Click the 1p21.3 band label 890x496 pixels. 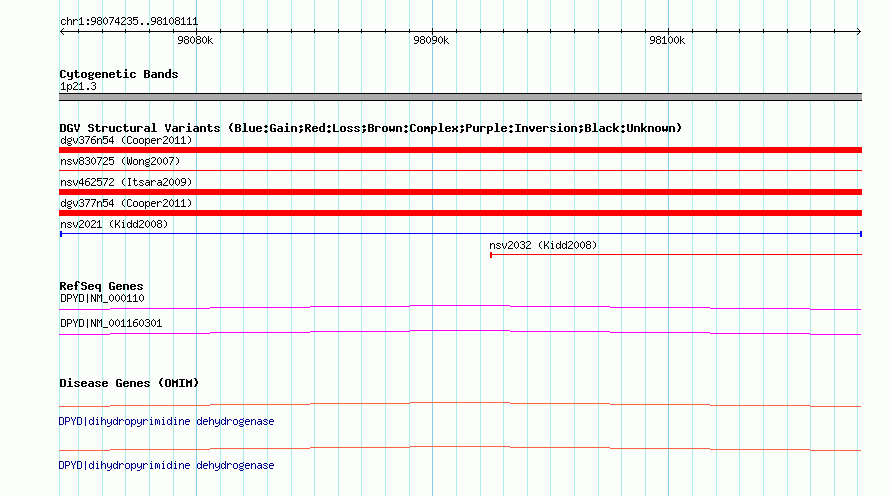78,86
